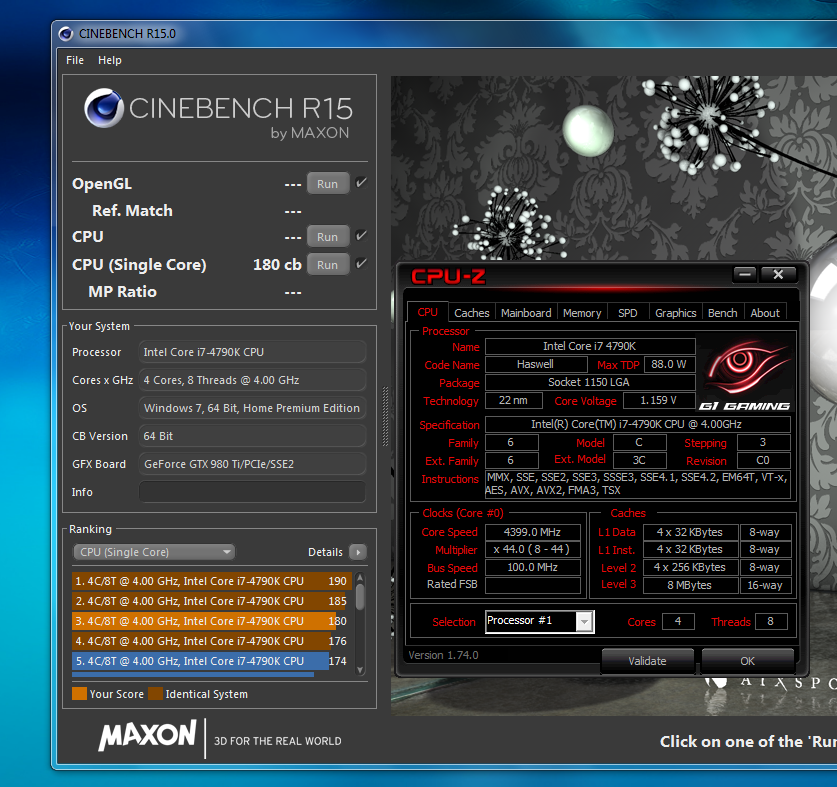The image size is (837, 787).
Task: Click the G1 Gaming eye logo in CPU-Z
Action: click(745, 375)
